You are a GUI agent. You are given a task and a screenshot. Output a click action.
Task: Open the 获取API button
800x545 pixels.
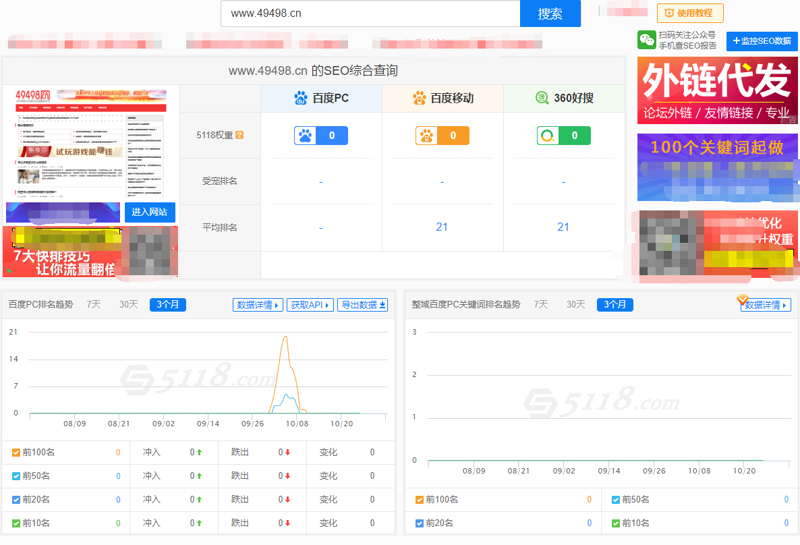310,305
